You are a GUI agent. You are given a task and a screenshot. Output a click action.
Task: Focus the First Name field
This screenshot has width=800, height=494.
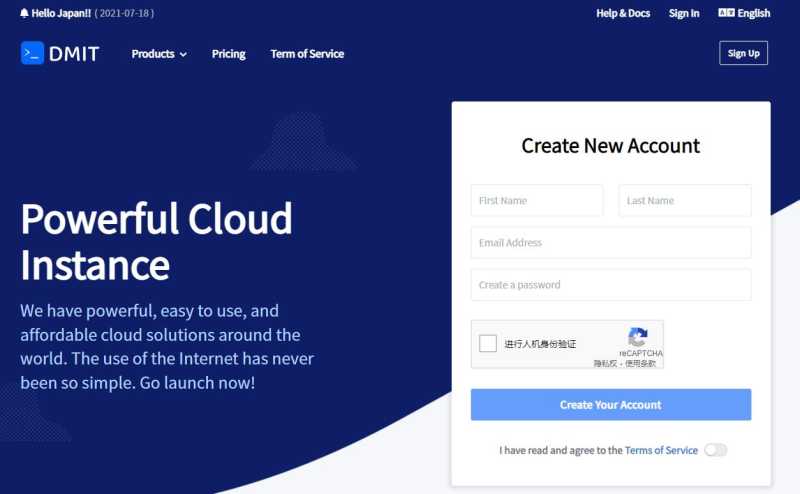click(x=537, y=201)
